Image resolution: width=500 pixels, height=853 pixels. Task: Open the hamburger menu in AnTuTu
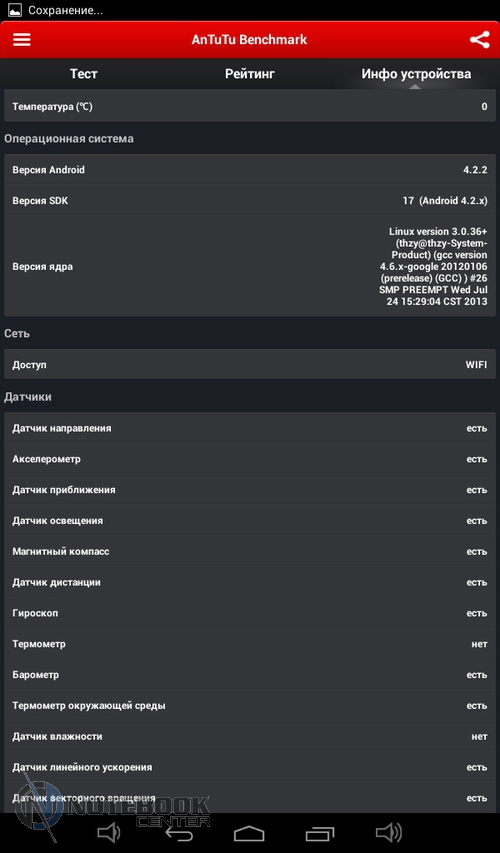[22, 40]
